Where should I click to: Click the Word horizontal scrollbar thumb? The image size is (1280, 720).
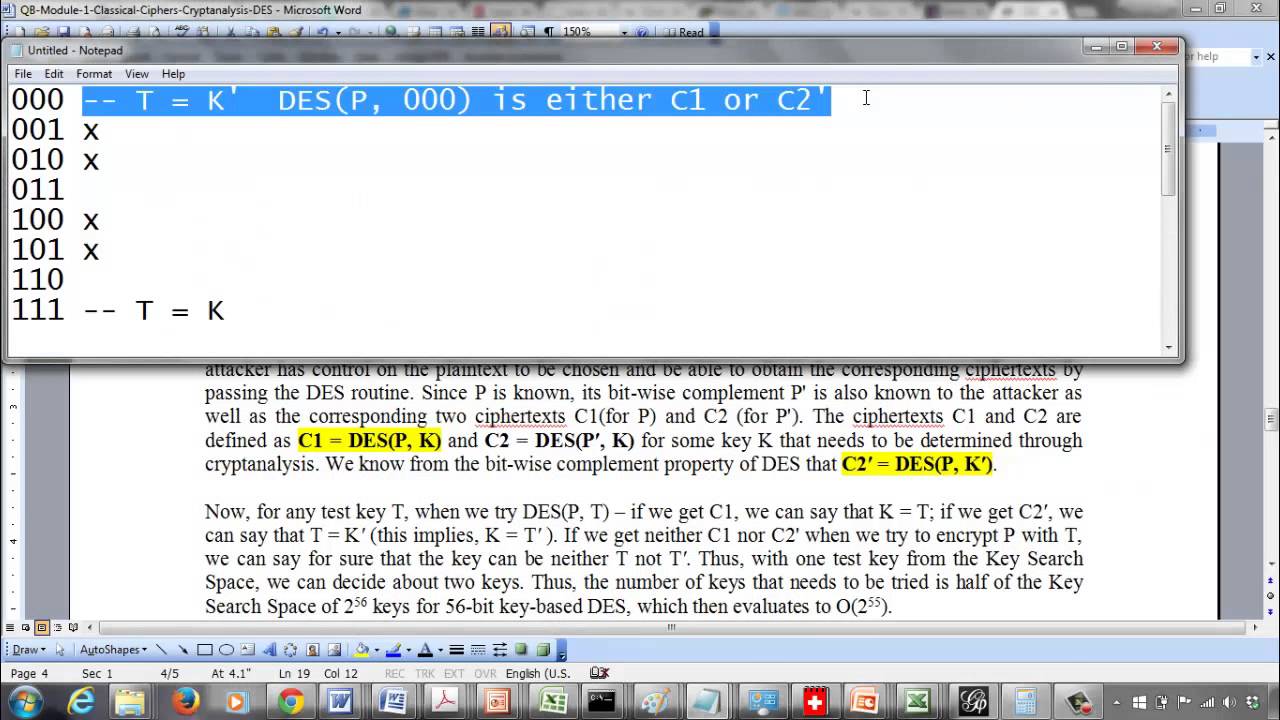click(672, 628)
